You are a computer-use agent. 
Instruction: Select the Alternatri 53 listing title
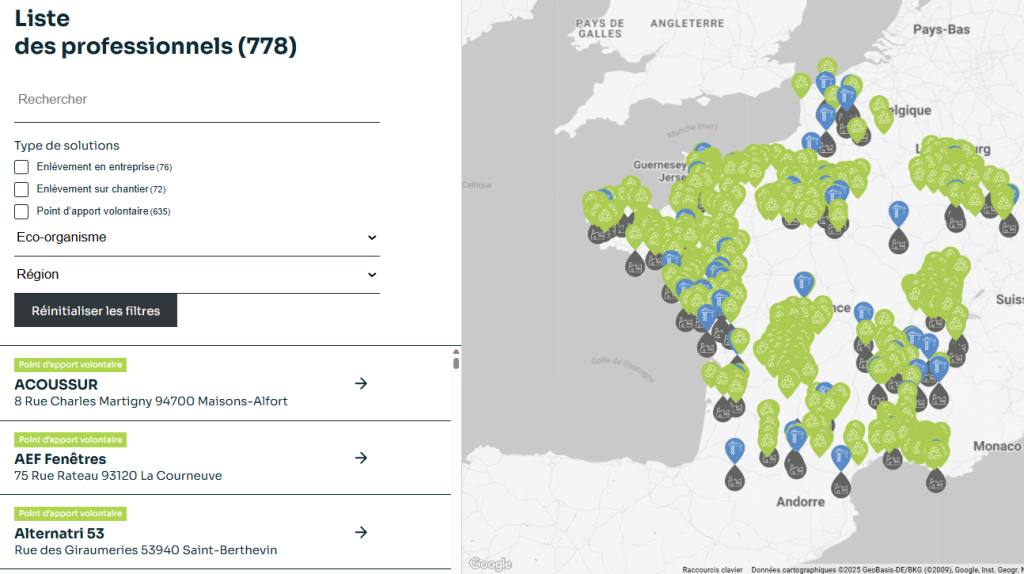pyautogui.click(x=59, y=533)
